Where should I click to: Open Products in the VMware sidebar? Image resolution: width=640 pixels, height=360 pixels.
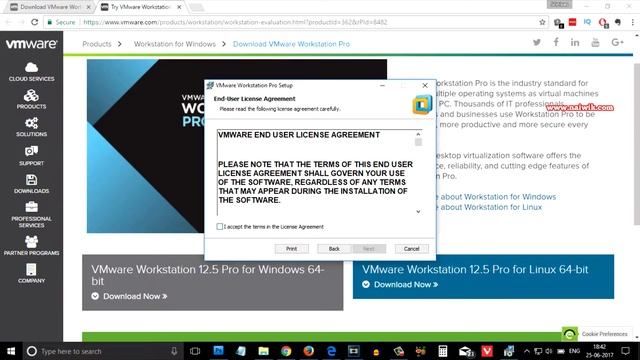pyautogui.click(x=31, y=99)
